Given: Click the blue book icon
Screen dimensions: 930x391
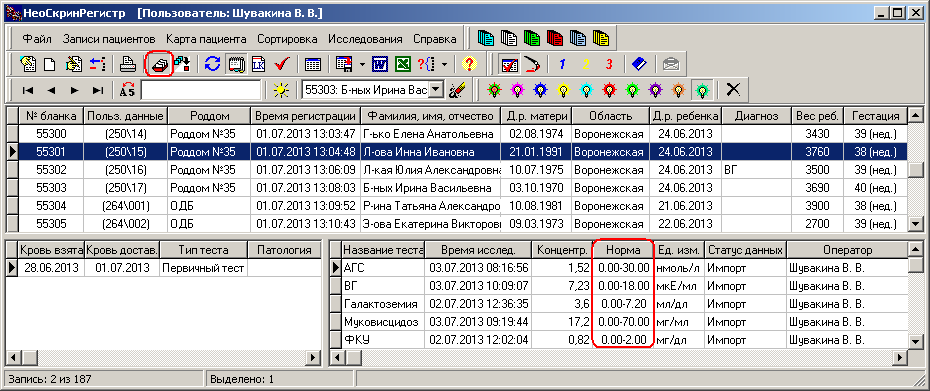Looking at the screenshot, I should pos(639,63).
